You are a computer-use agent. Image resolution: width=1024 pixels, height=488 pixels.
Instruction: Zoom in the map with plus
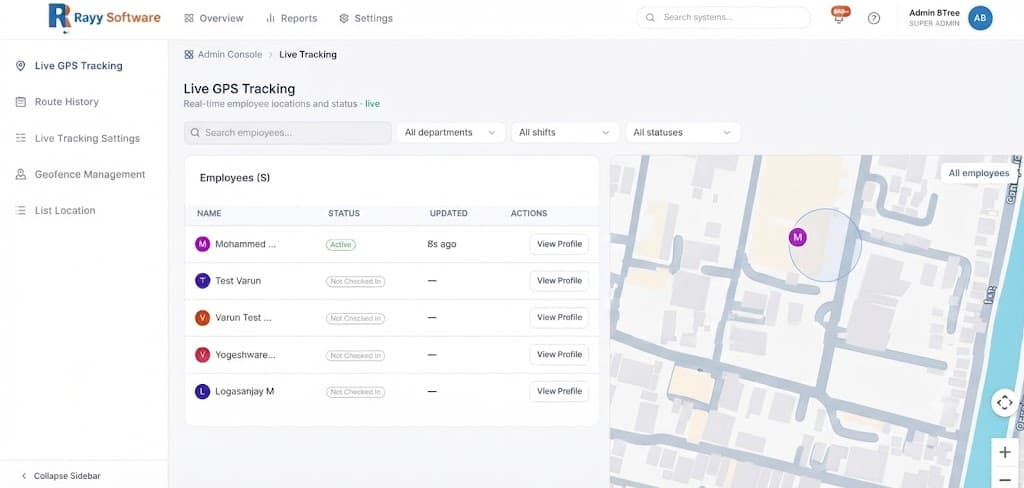coord(1004,452)
